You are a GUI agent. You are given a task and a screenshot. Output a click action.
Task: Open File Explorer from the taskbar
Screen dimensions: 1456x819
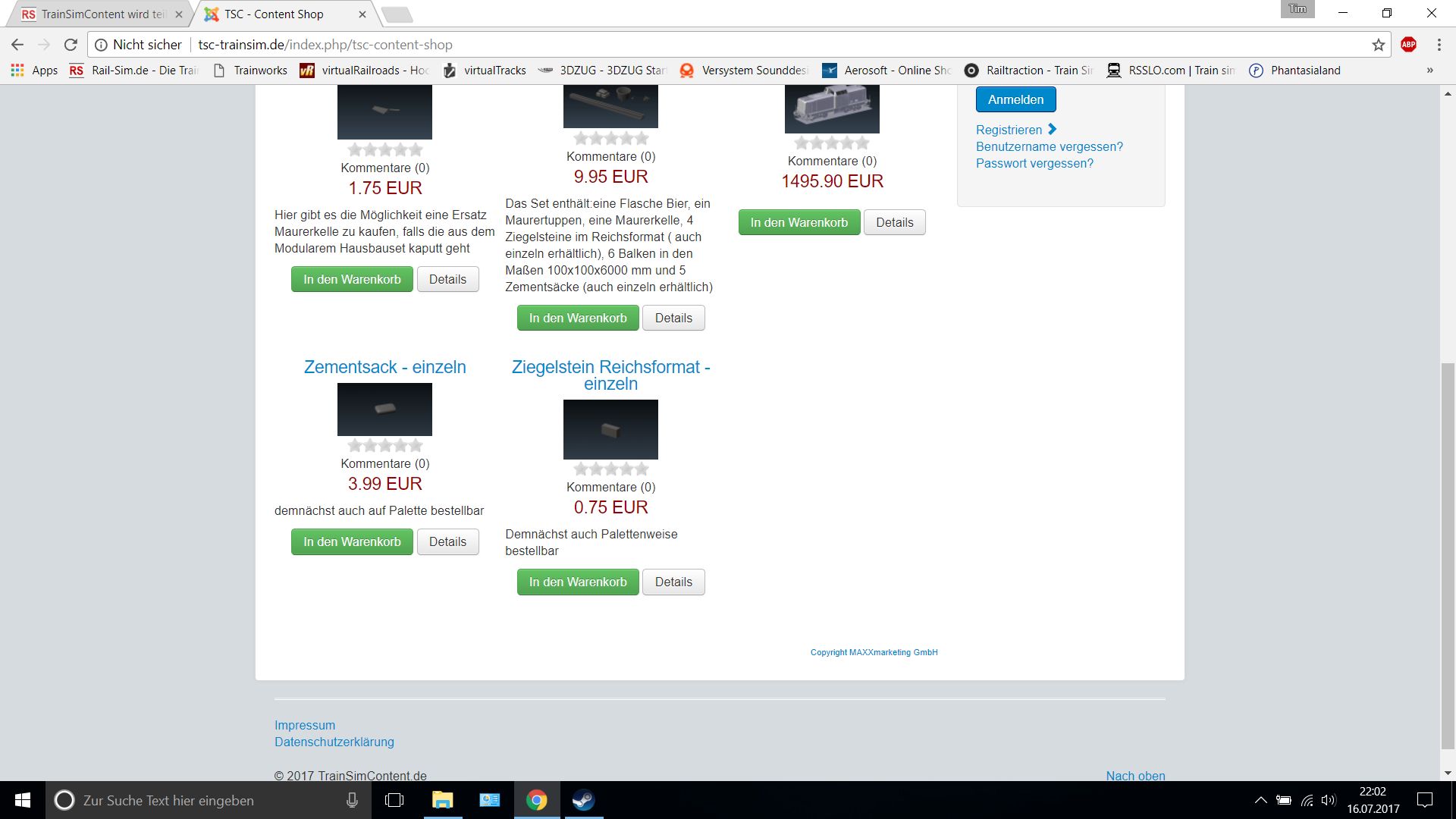[442, 800]
